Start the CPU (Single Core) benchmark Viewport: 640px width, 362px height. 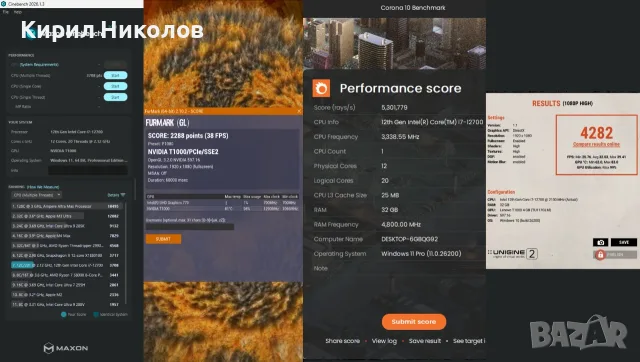pos(116,86)
